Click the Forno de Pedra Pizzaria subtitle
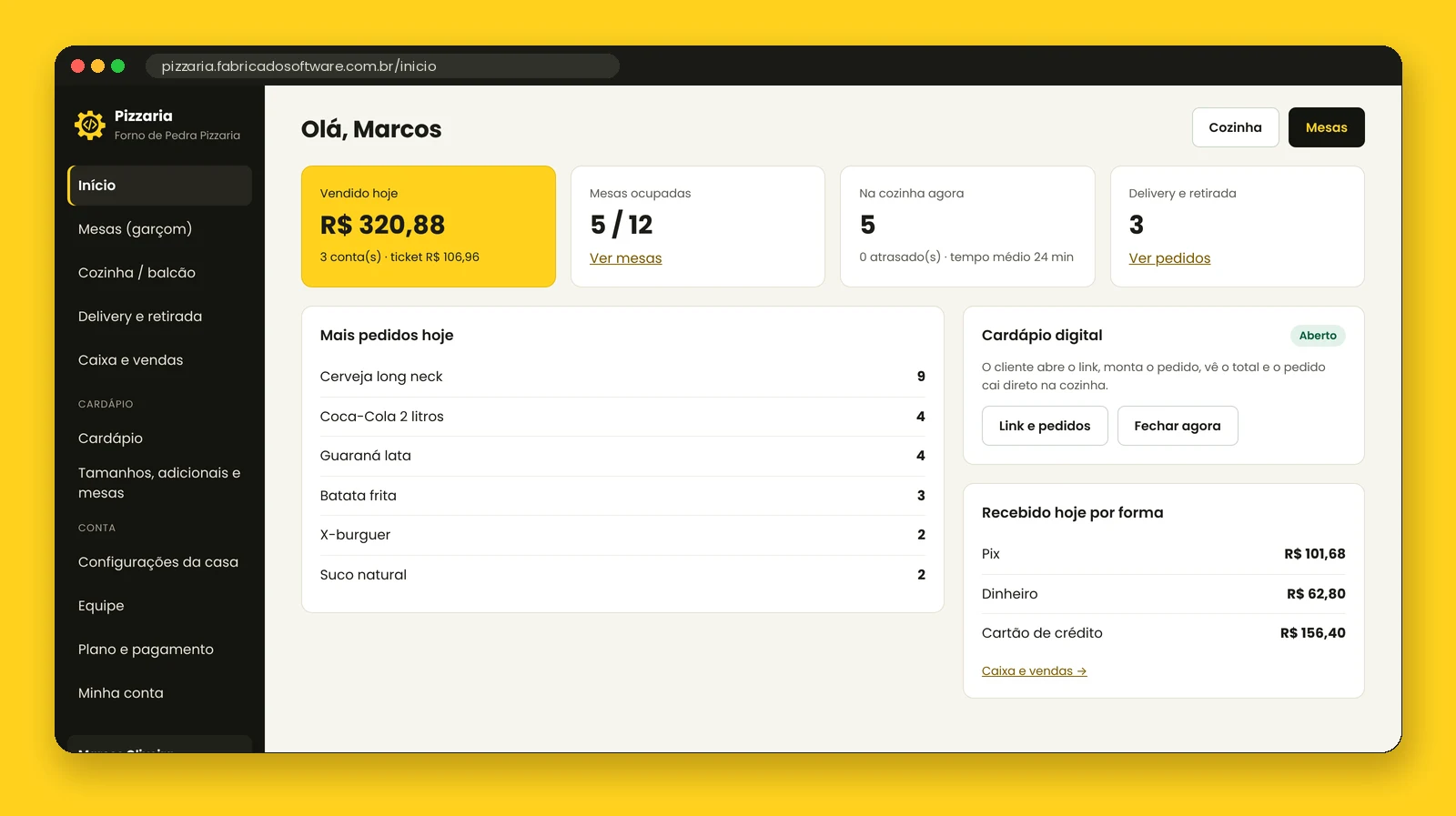This screenshot has height=816, width=1456. (x=177, y=136)
